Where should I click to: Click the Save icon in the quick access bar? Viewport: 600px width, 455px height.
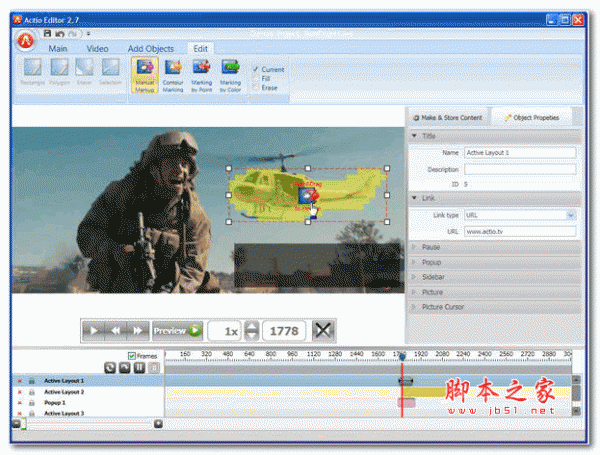point(47,34)
